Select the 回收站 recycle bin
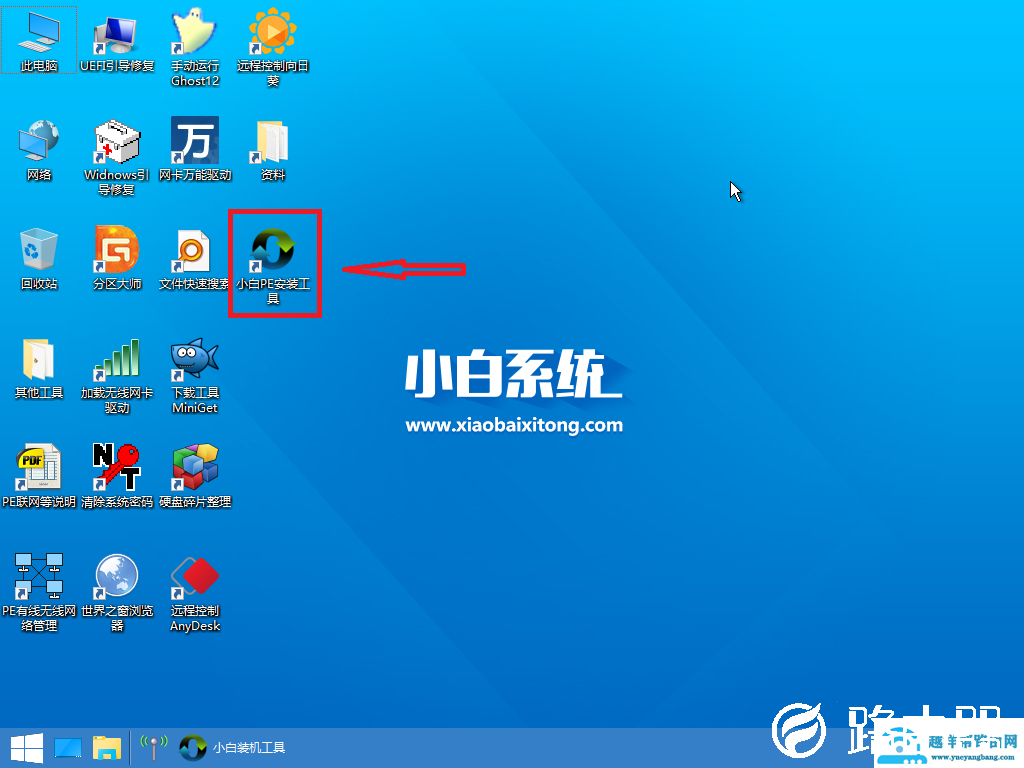This screenshot has height=768, width=1024. [39, 259]
